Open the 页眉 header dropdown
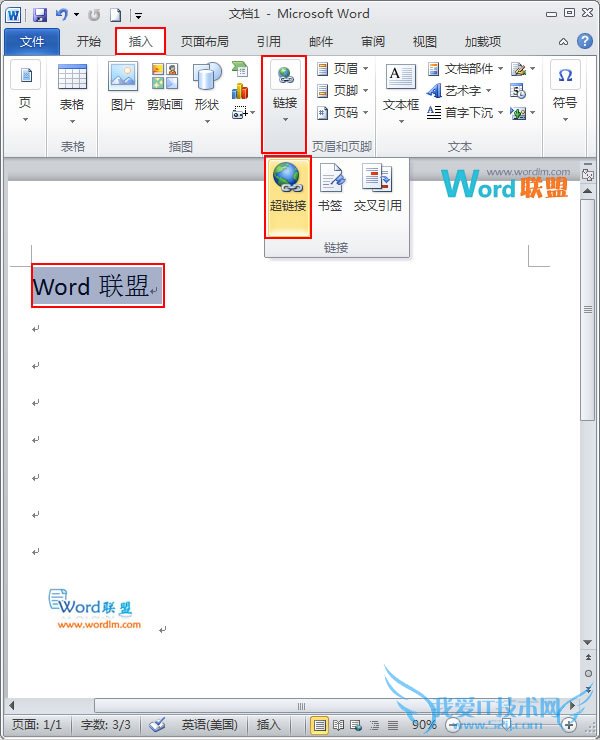 coord(343,69)
